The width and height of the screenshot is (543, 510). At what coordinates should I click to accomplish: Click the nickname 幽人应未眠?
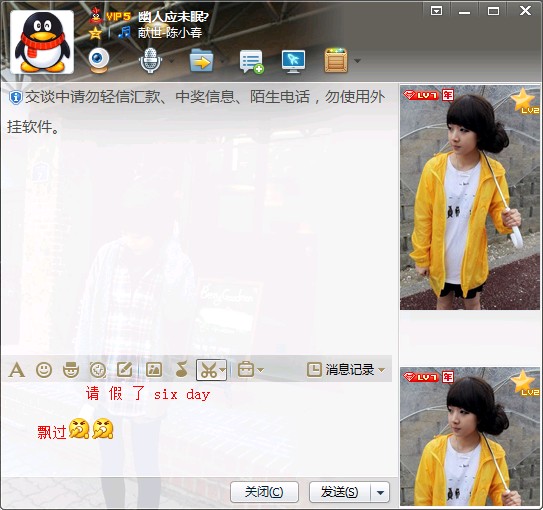[173, 16]
